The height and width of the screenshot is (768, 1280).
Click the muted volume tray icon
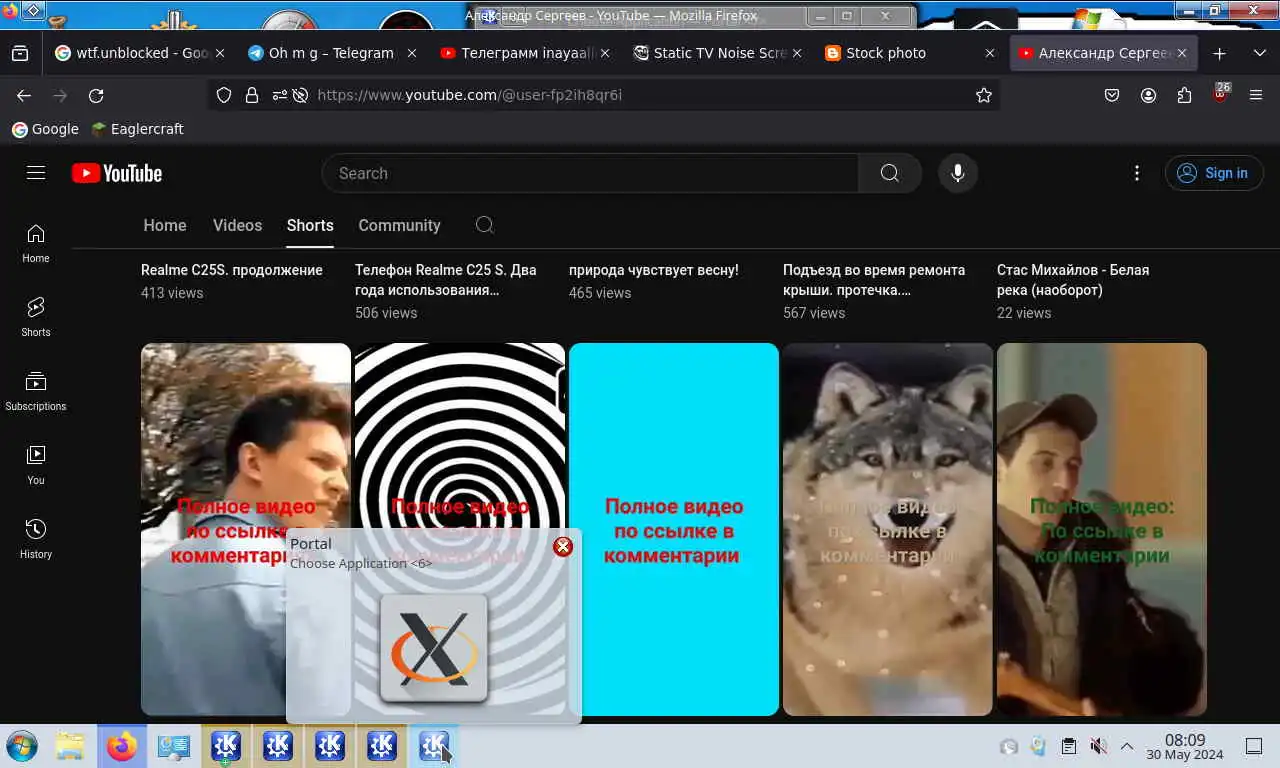1098,746
